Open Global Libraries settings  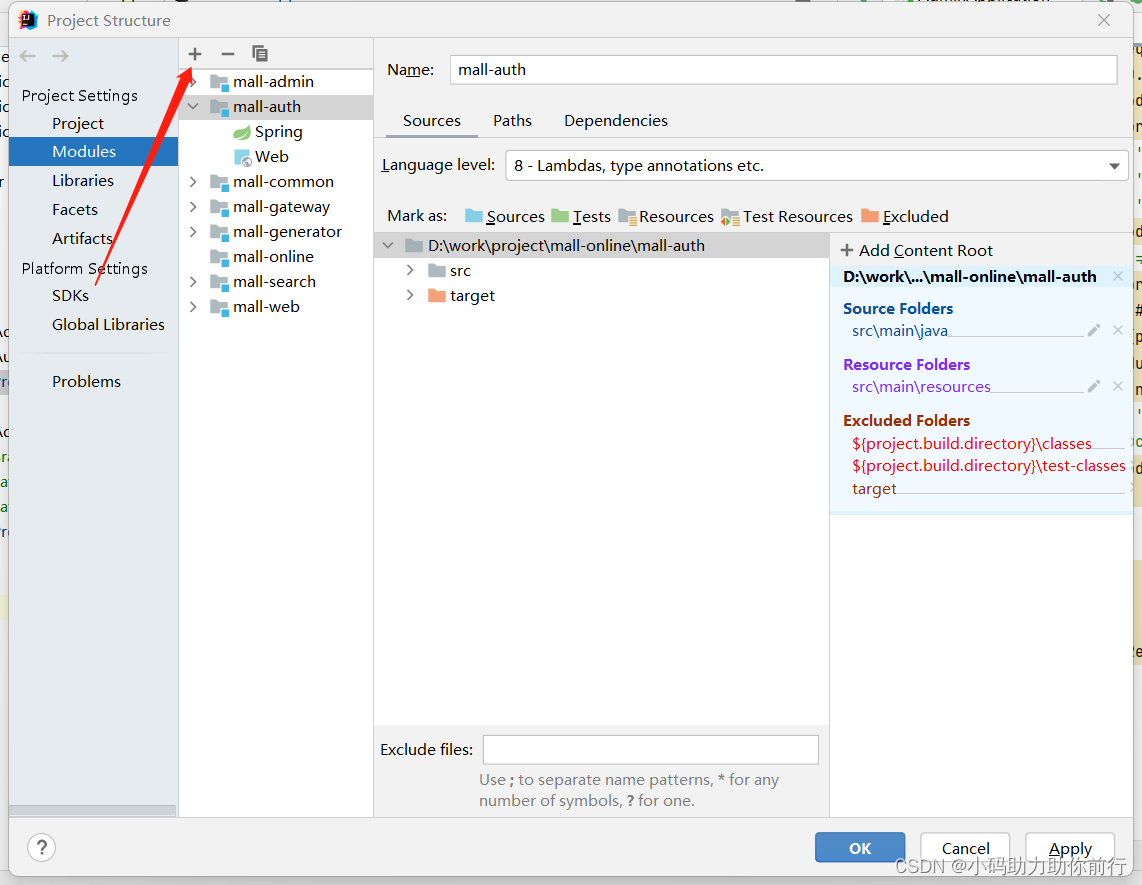pyautogui.click(x=108, y=325)
